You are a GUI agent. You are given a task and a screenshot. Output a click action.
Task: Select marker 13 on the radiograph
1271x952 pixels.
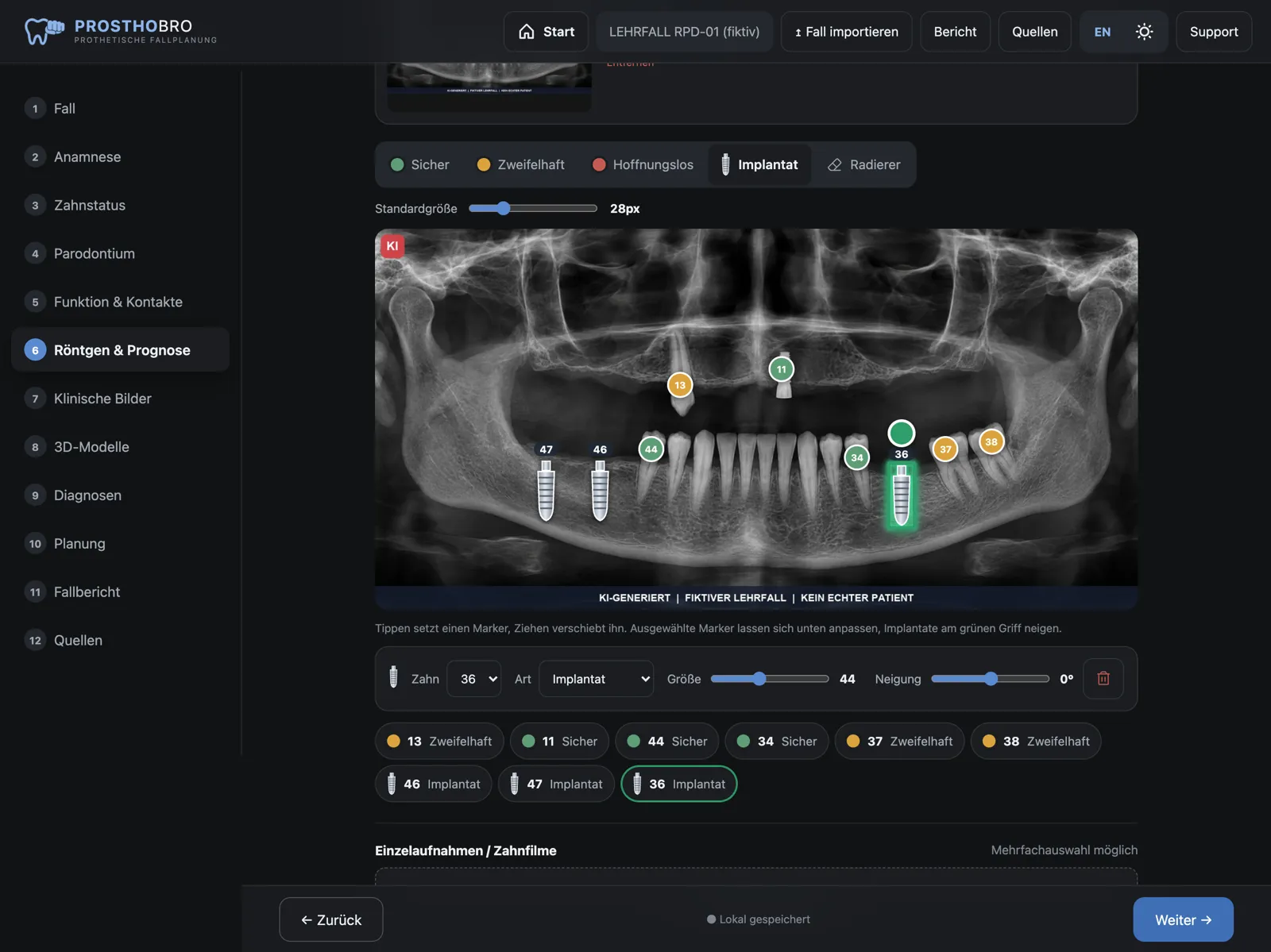pyautogui.click(x=680, y=385)
